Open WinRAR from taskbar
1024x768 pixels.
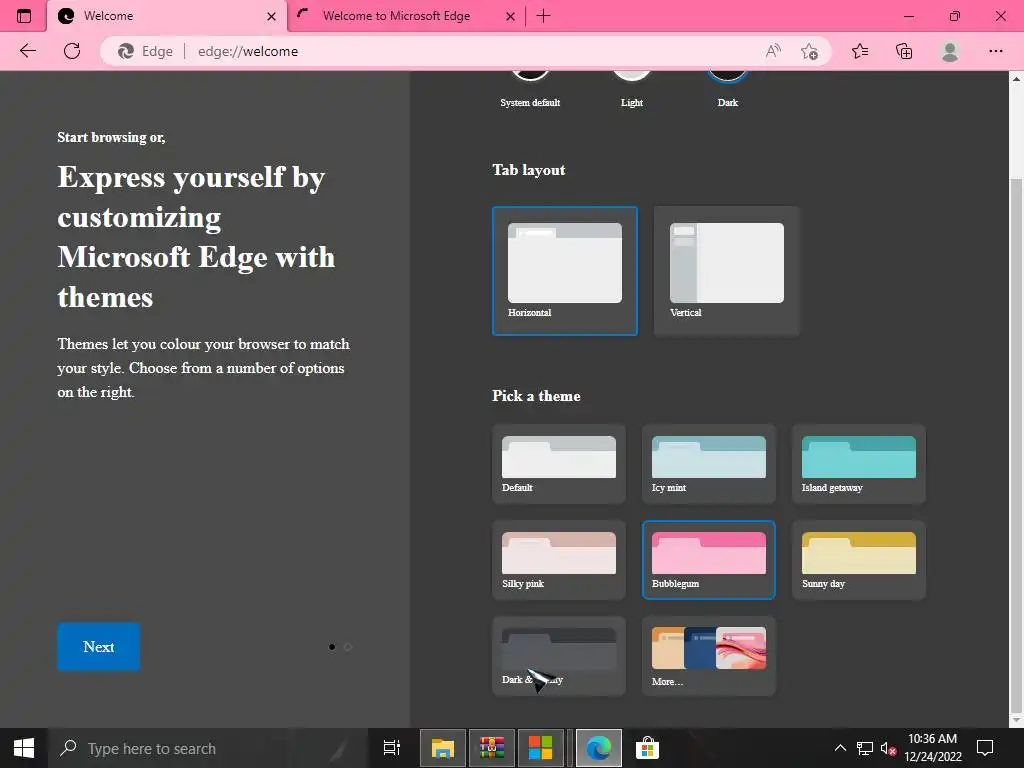(x=492, y=748)
